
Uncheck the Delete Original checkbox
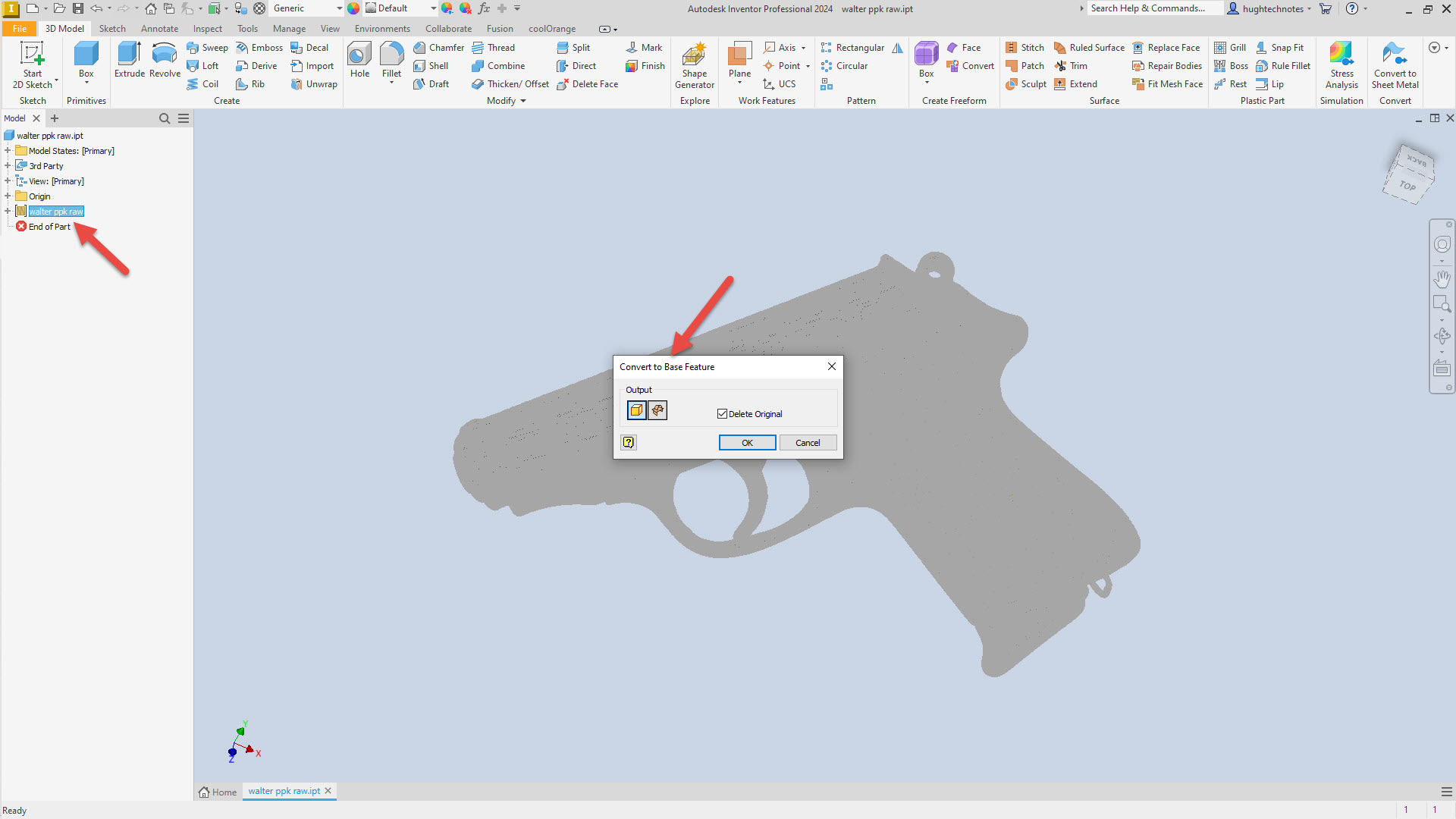click(x=722, y=413)
